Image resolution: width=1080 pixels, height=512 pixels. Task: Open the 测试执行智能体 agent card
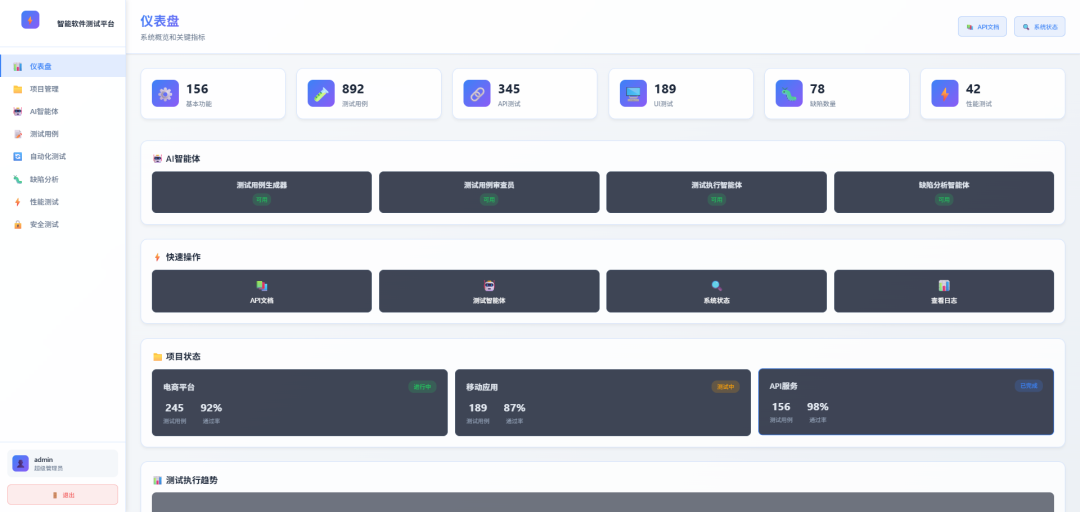[716, 192]
